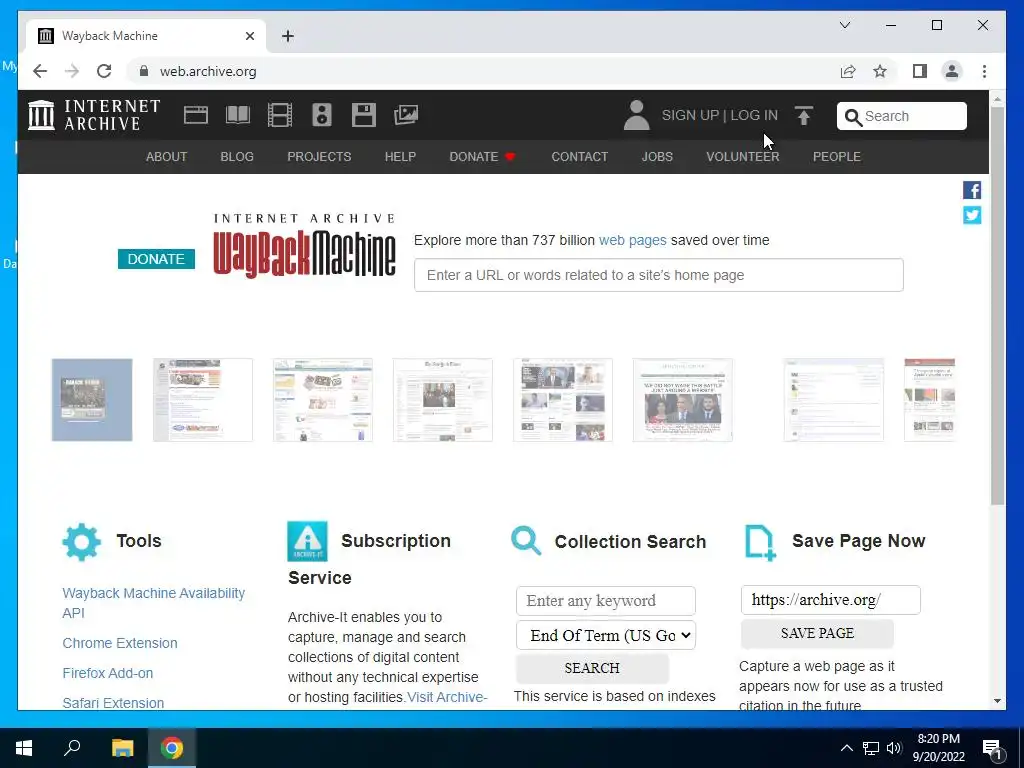Open the CONTACT menu item
The image size is (1024, 768).
pos(580,157)
